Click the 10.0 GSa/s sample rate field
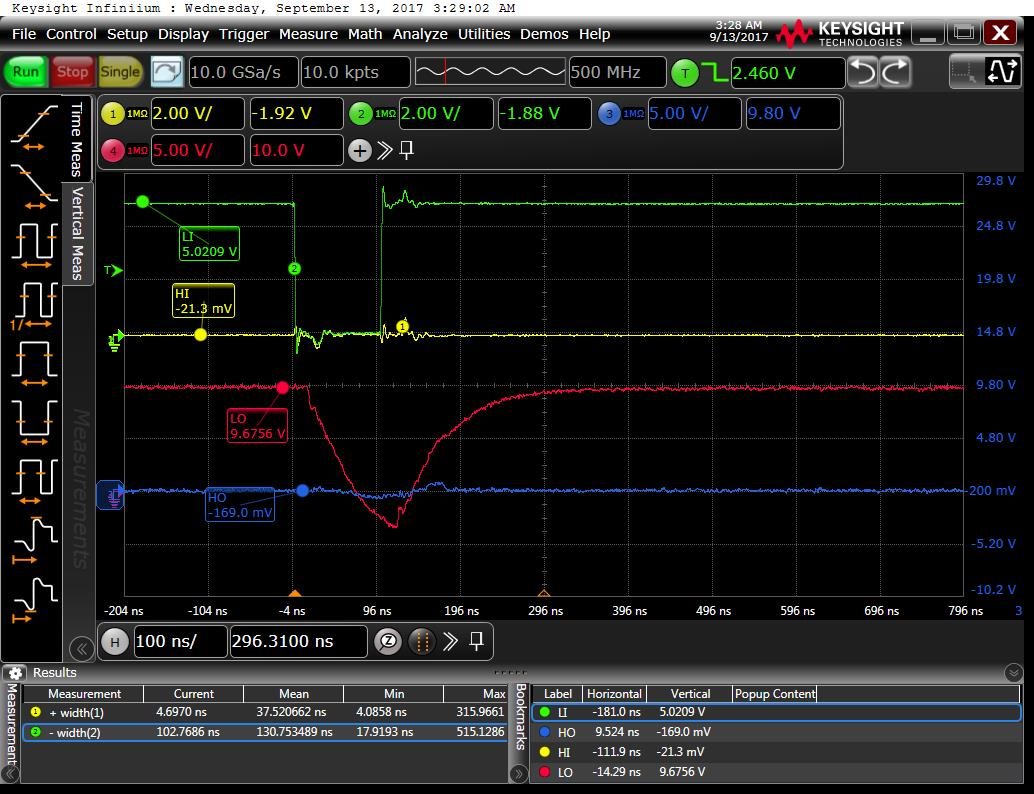This screenshot has width=1034, height=794. click(243, 73)
